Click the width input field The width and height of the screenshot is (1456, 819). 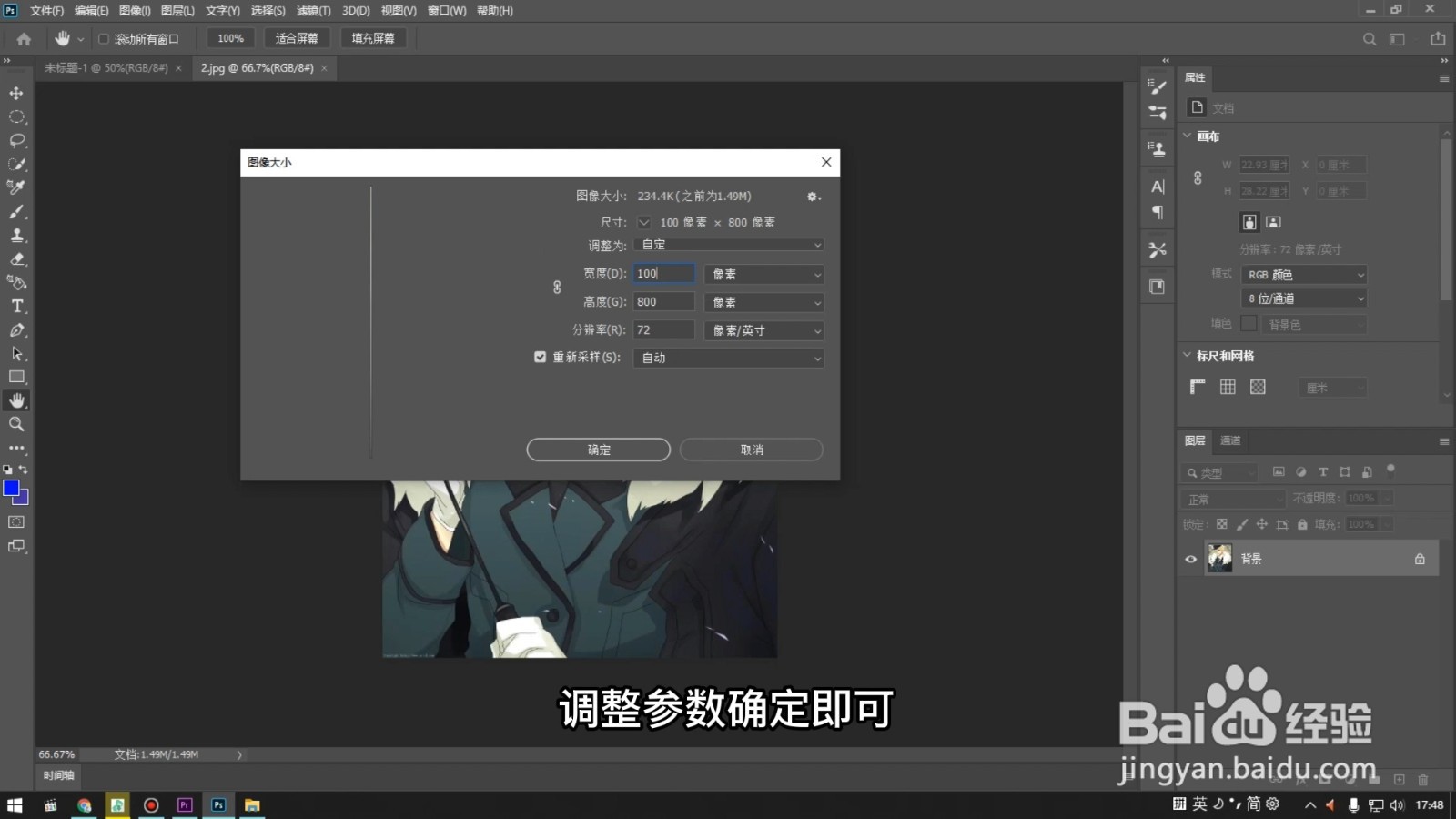point(663,274)
